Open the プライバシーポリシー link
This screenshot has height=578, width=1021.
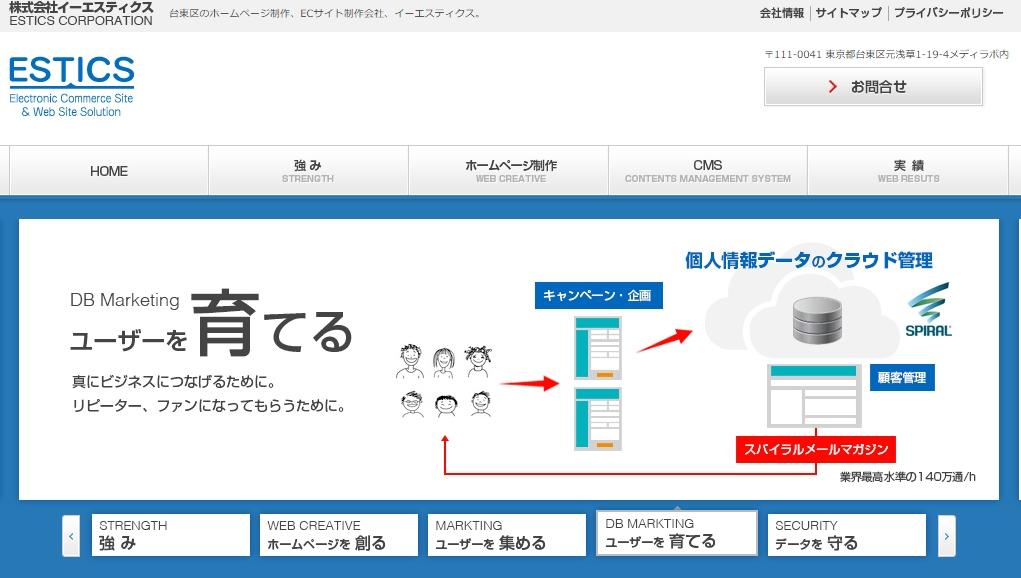click(948, 13)
